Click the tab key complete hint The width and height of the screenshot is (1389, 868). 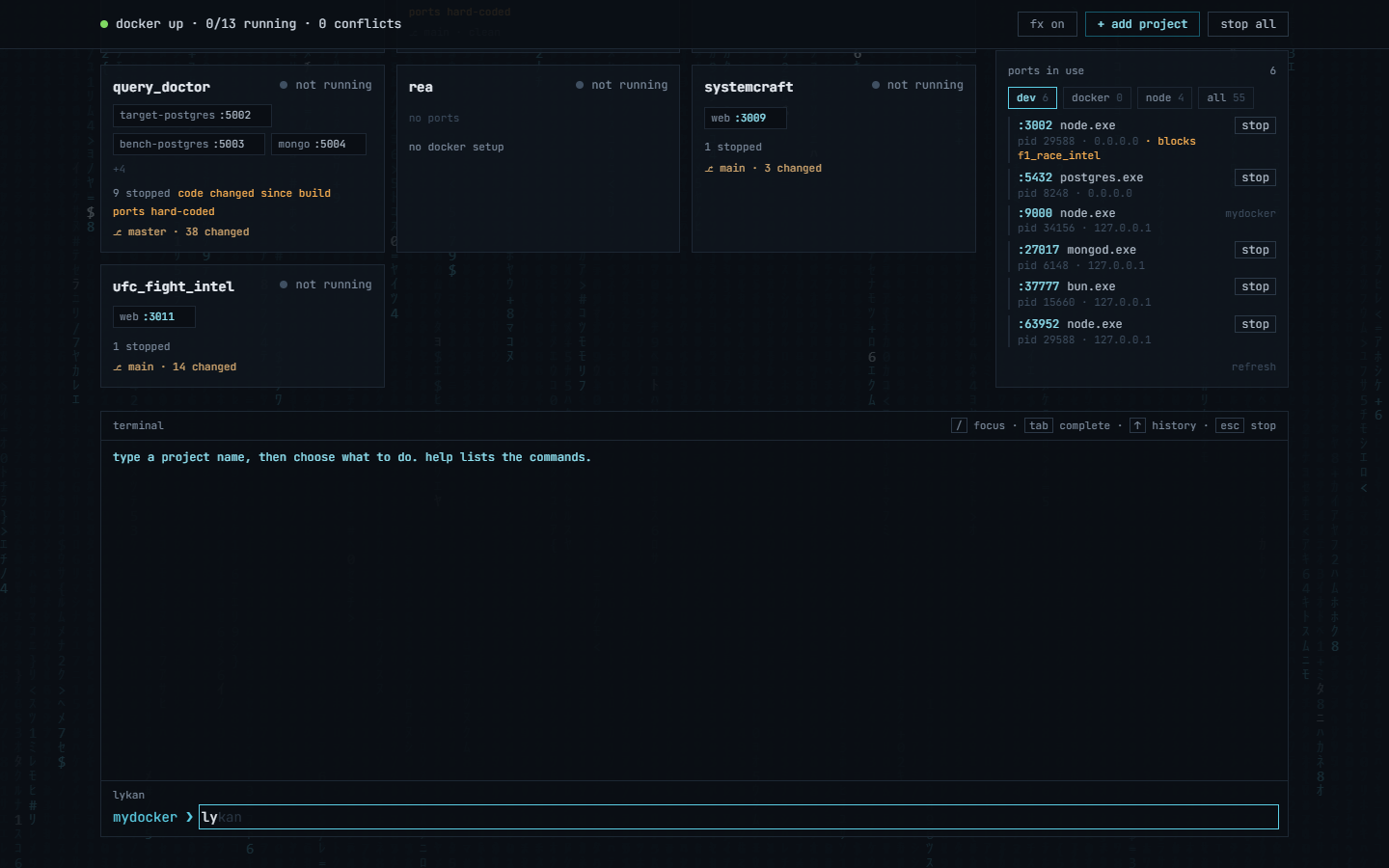pos(1039,425)
